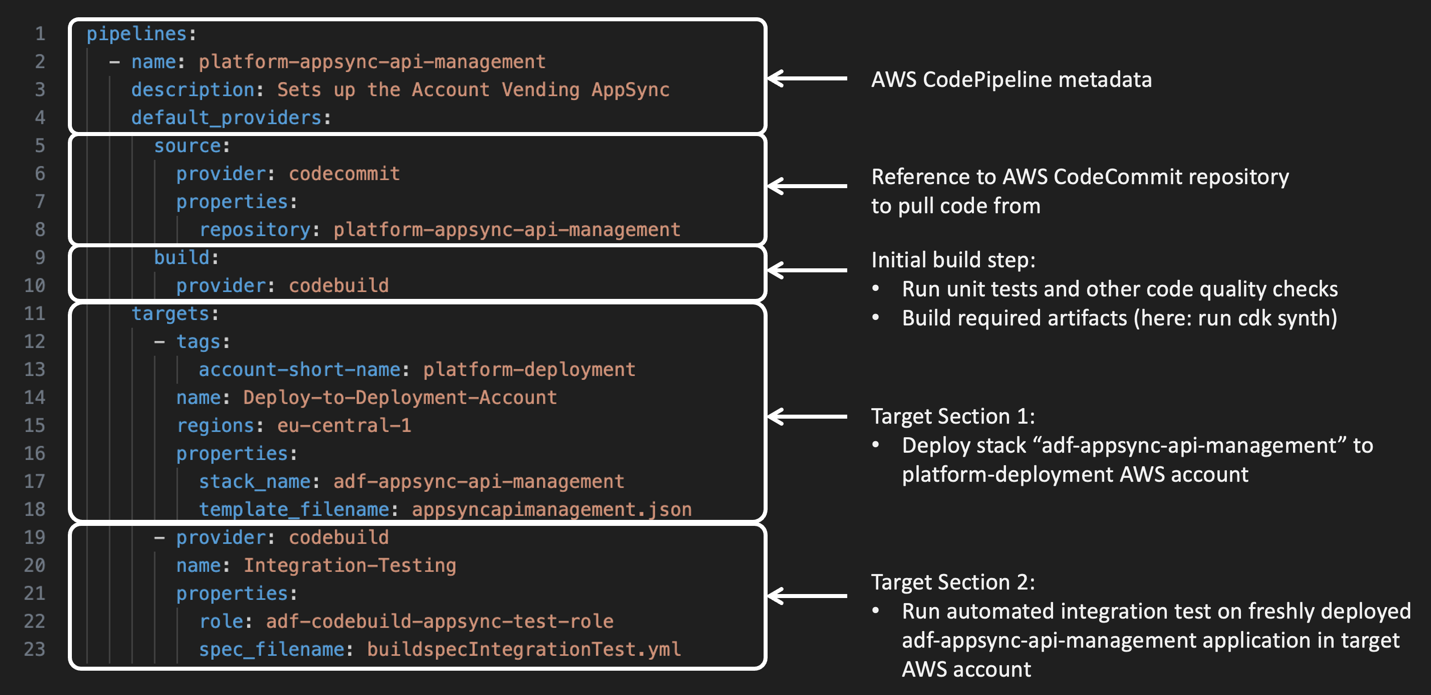Click the 'source:' key

click(192, 146)
